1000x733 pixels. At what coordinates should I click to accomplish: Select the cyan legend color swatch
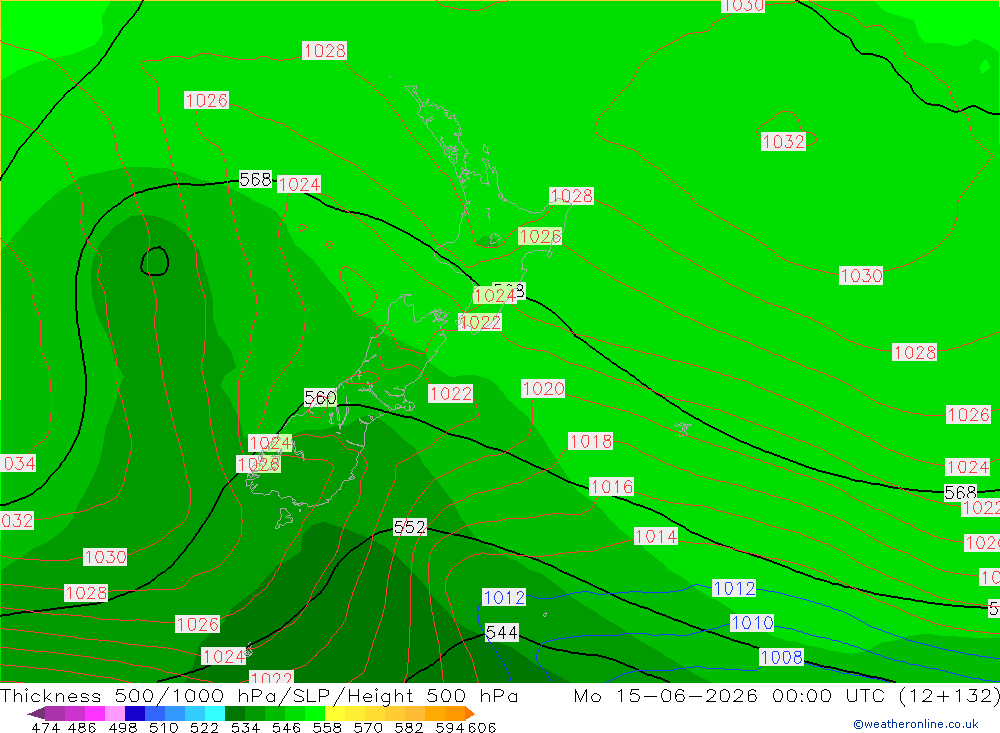click(x=215, y=713)
